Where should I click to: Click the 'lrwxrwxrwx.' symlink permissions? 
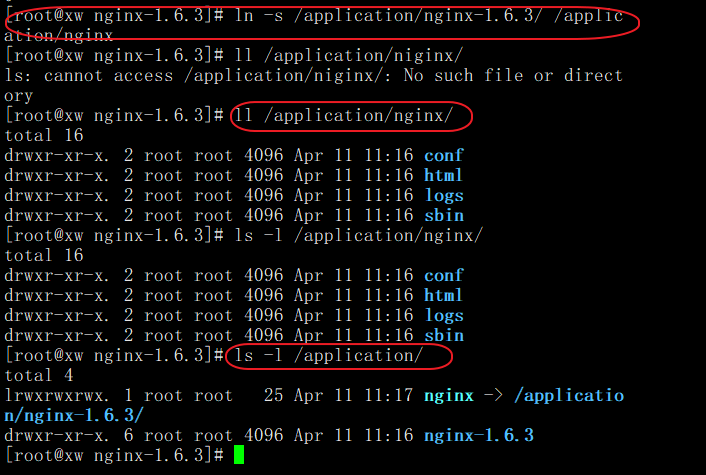[57, 395]
